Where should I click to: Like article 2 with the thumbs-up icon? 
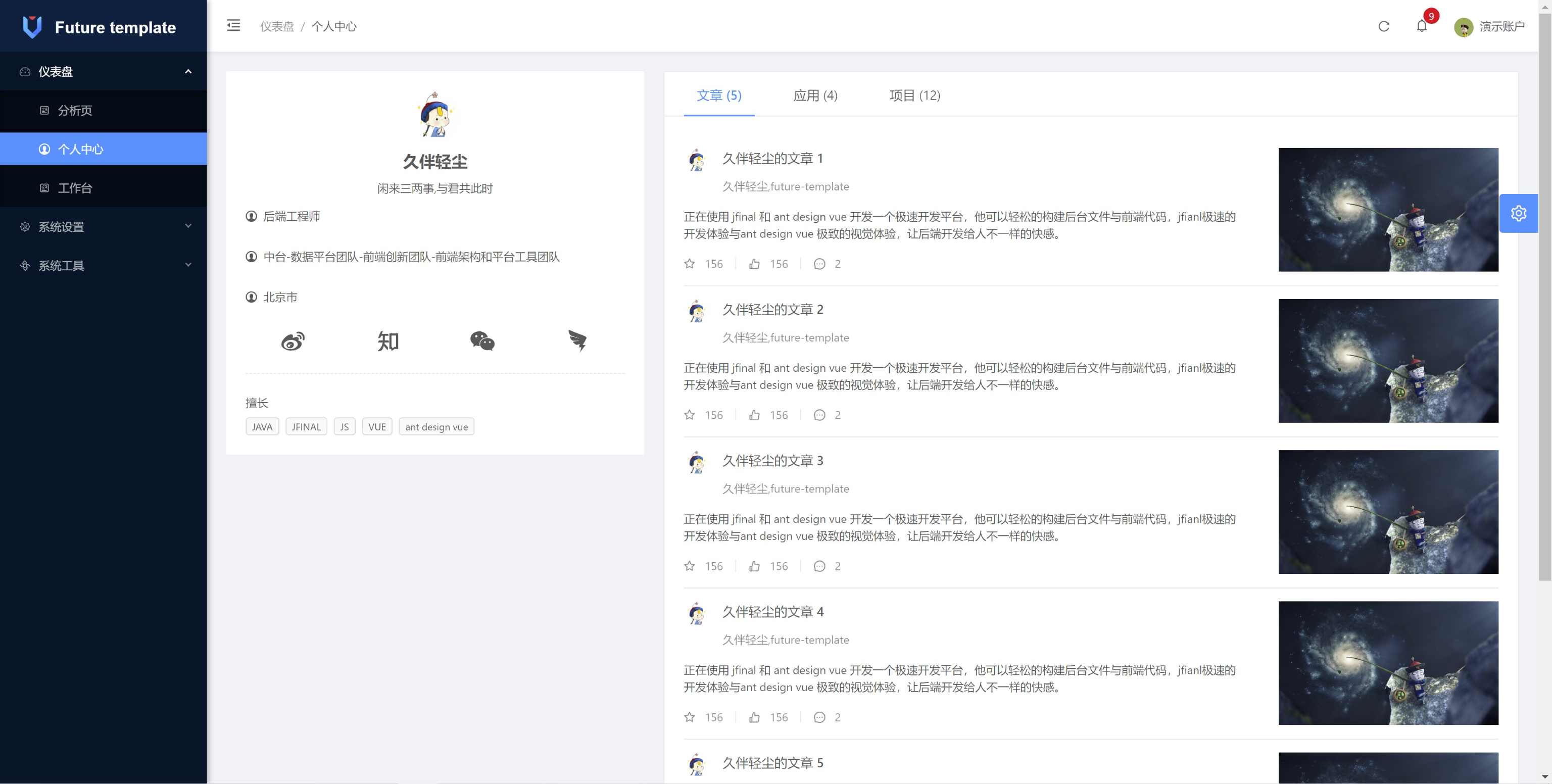pos(754,415)
